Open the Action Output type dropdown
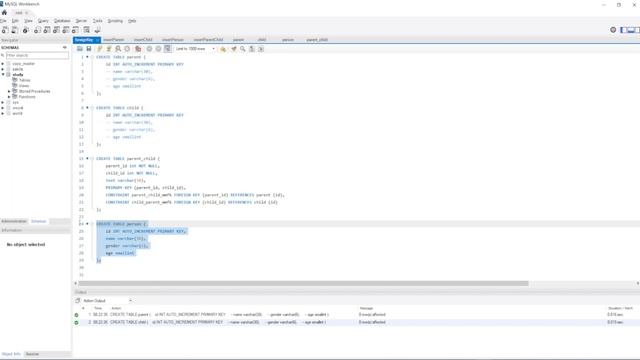The image size is (640, 360). (x=107, y=301)
